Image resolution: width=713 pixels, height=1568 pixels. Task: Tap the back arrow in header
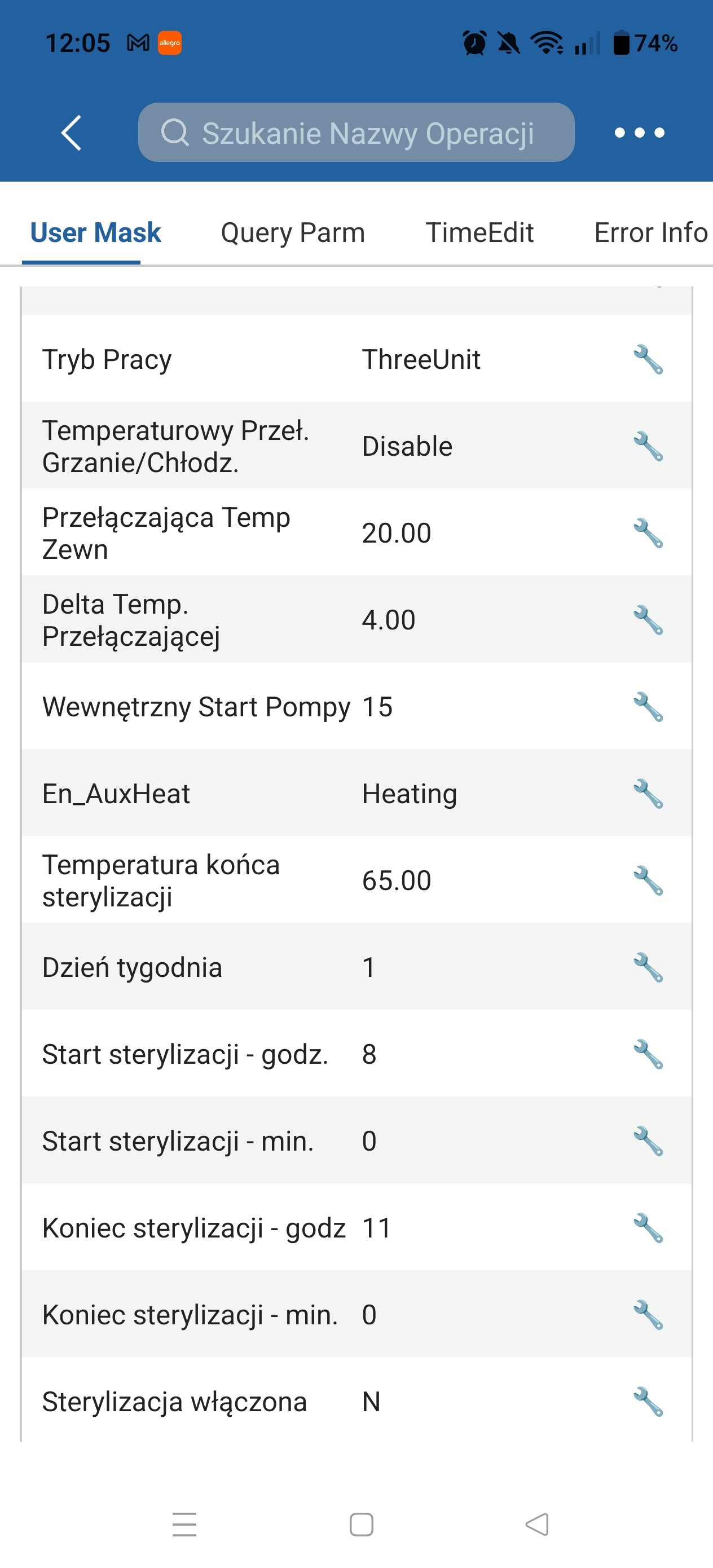coord(72,133)
